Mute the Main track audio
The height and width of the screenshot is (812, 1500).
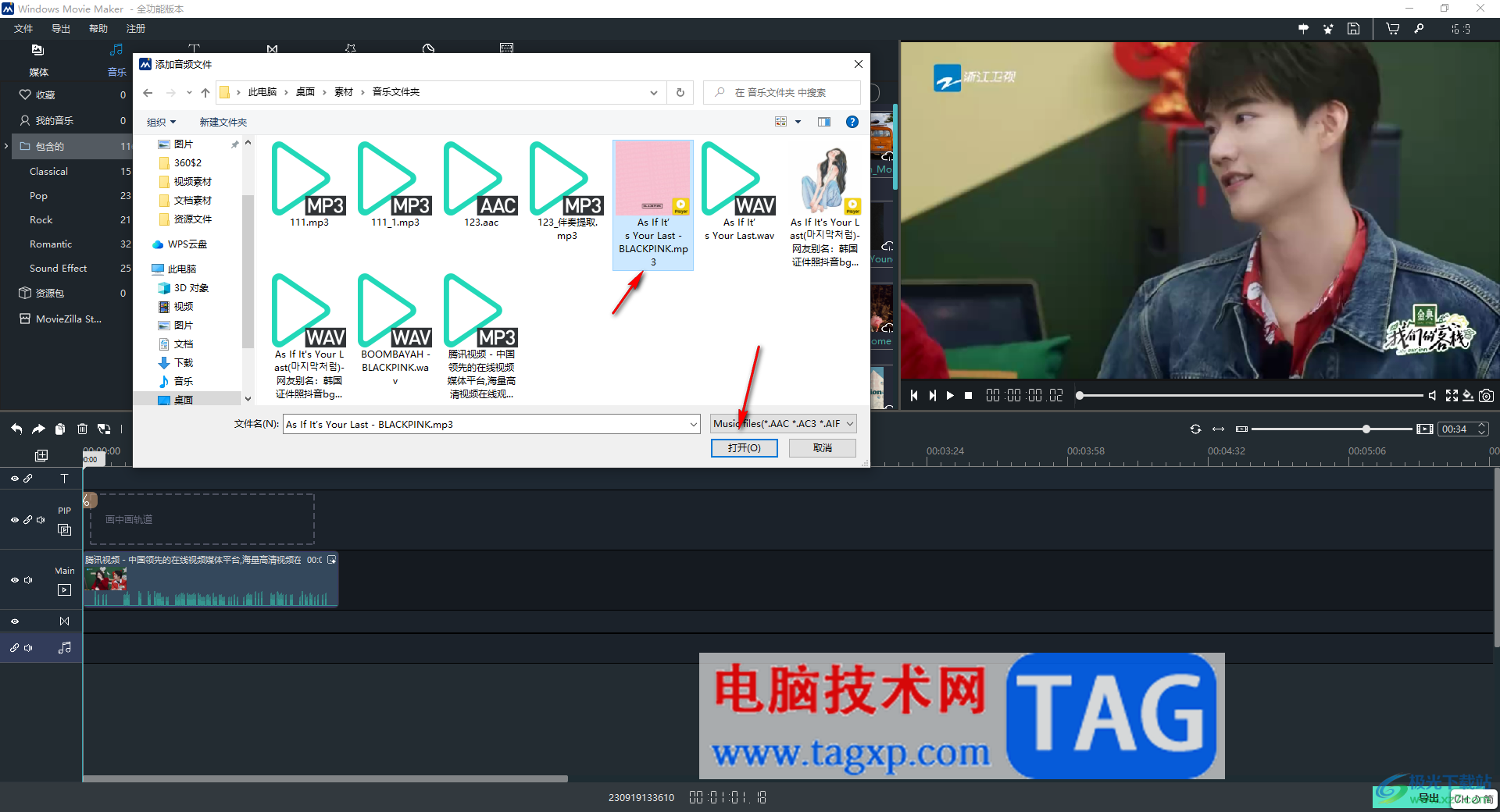(x=28, y=580)
